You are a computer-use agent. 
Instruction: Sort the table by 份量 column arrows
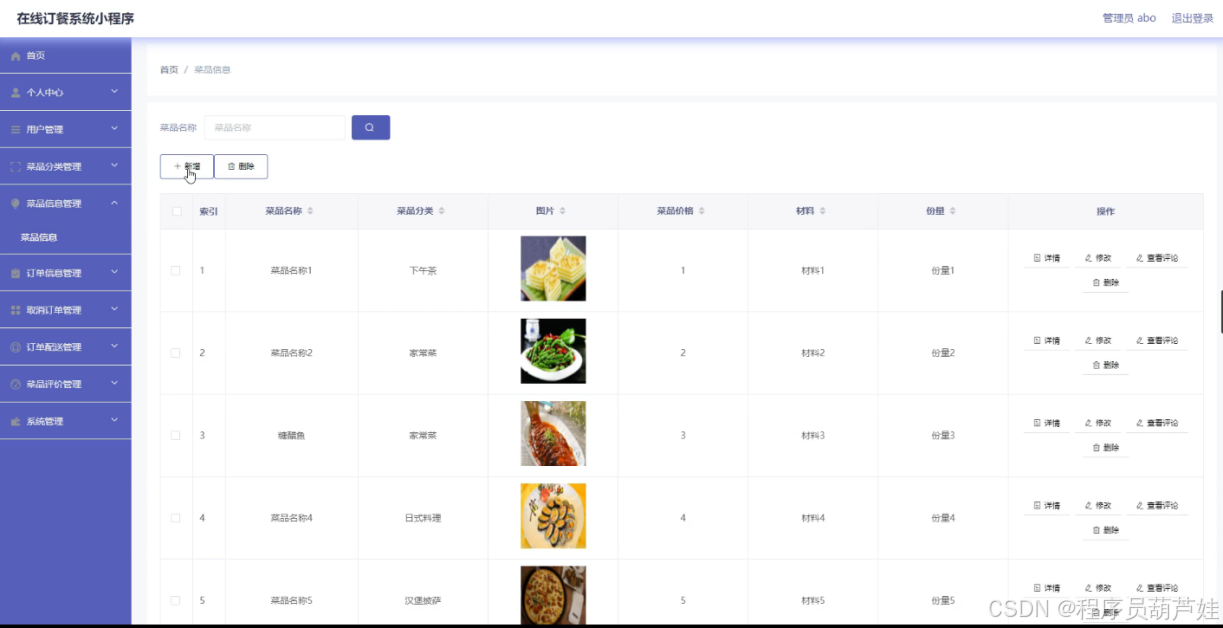[952, 211]
